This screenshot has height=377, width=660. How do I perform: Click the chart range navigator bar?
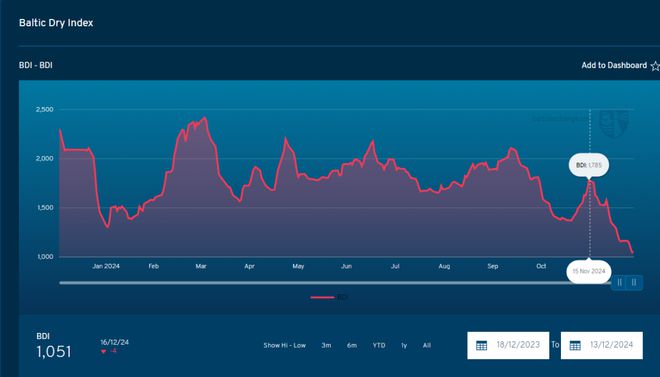pos(335,283)
